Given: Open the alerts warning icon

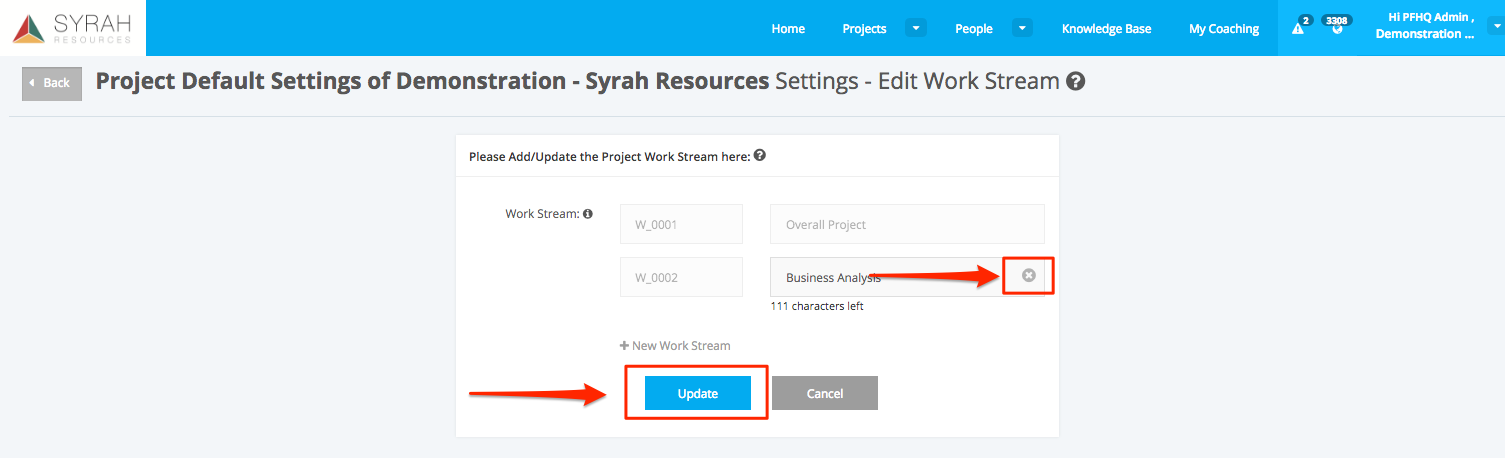Looking at the screenshot, I should [1298, 28].
